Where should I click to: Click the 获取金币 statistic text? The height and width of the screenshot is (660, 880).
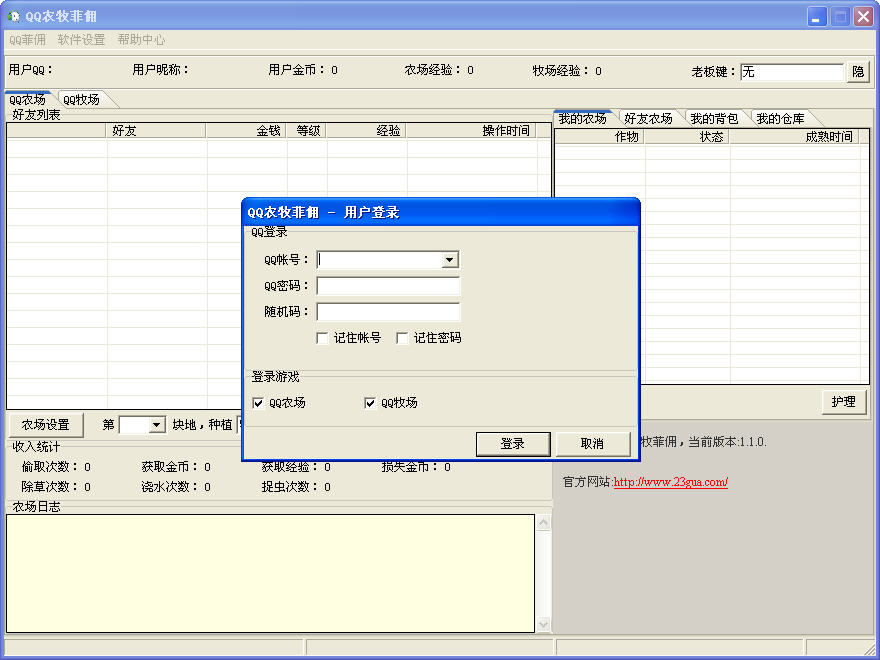coord(176,467)
